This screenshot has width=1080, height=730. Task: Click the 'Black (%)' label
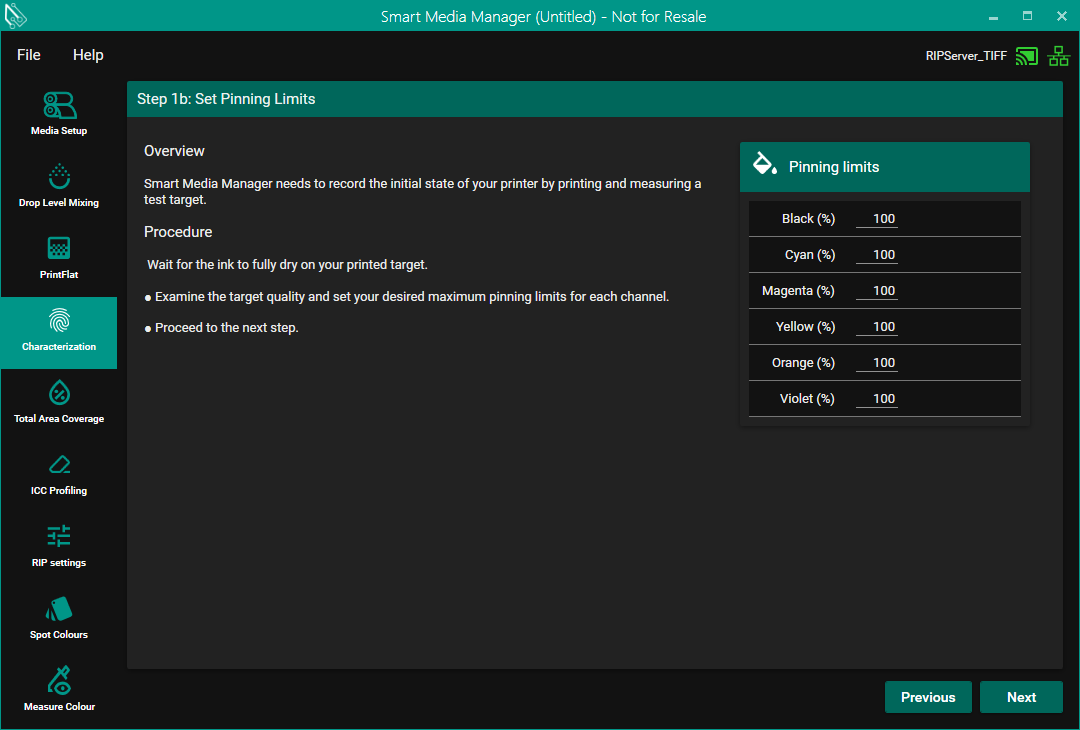(808, 219)
